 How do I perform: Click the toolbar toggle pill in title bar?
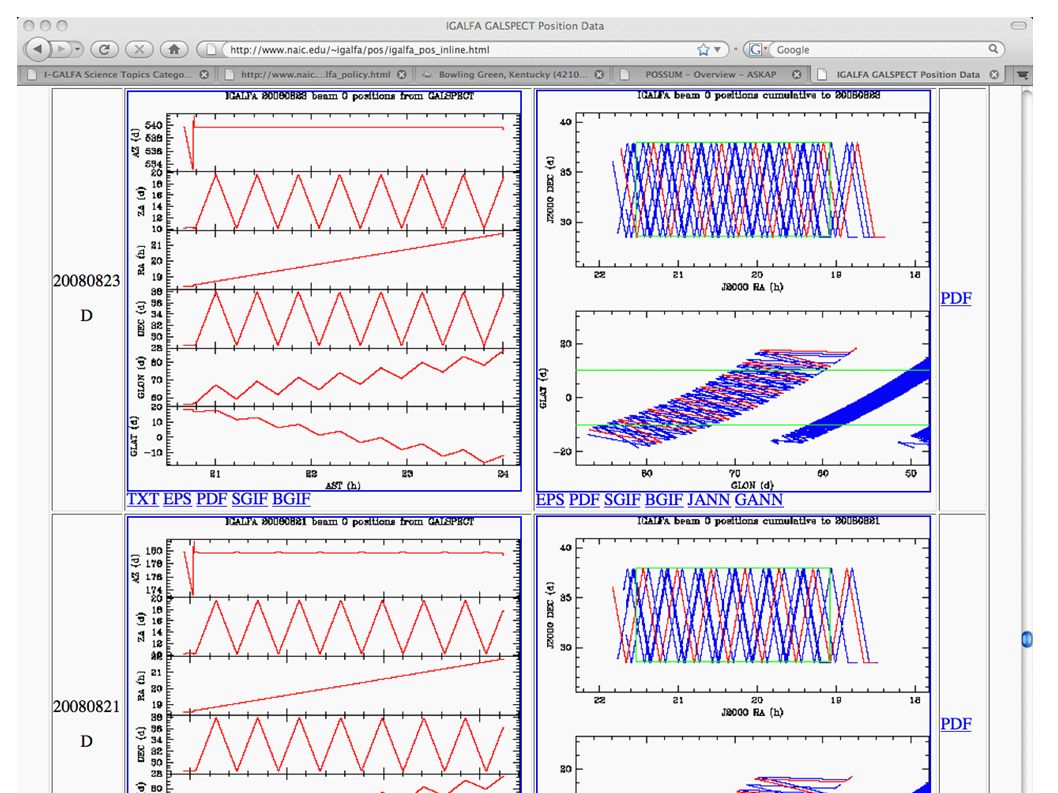tap(1018, 26)
